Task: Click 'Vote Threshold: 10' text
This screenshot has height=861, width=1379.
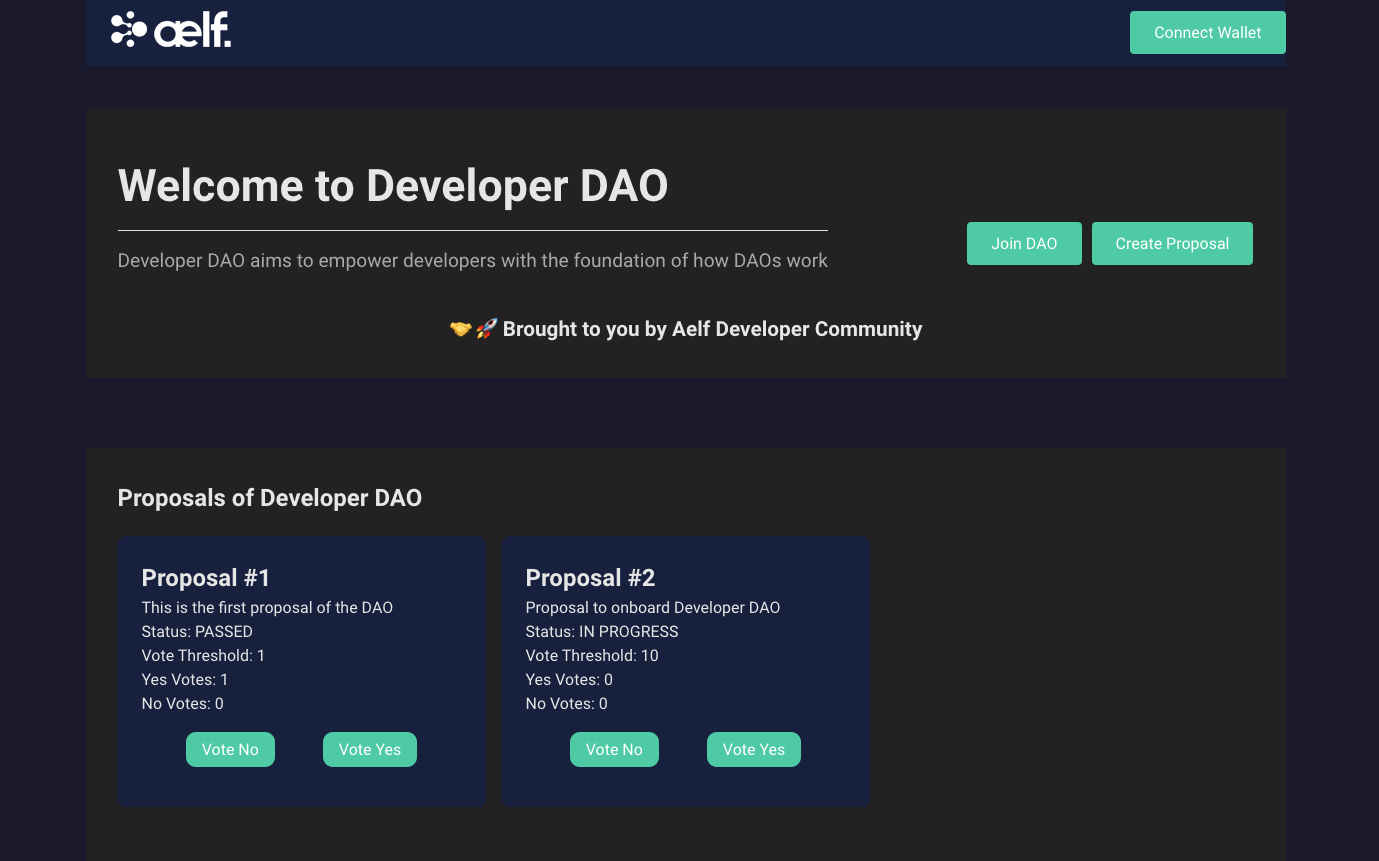Action: coord(592,656)
